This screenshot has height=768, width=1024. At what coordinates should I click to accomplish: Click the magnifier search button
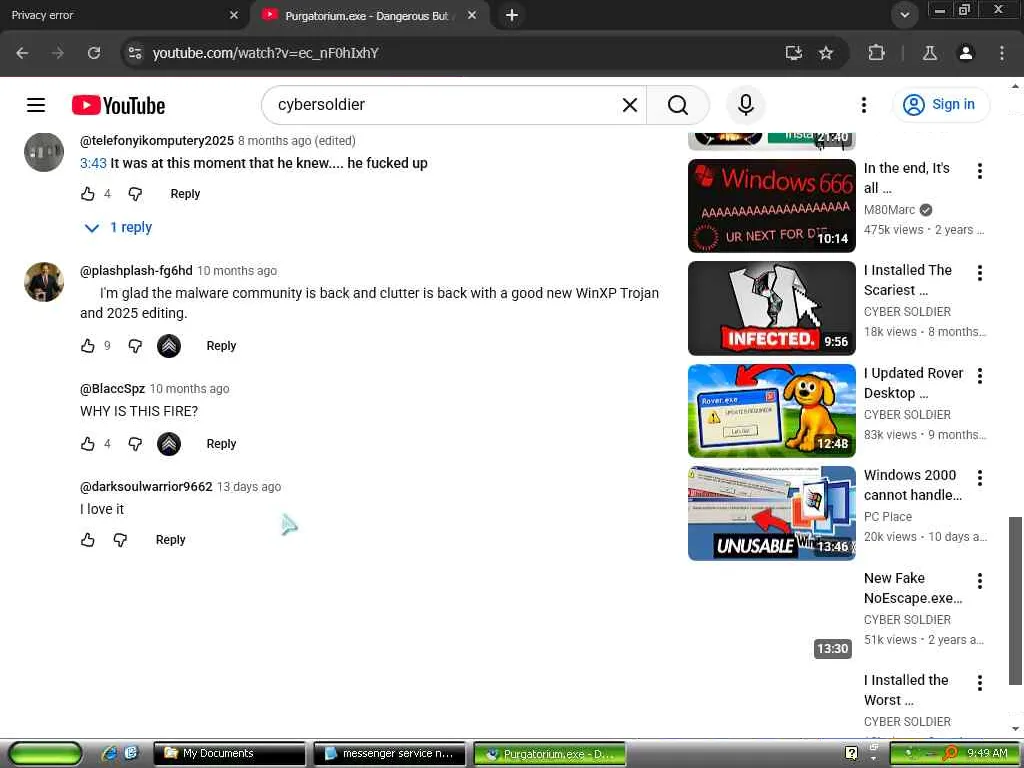pos(678,105)
